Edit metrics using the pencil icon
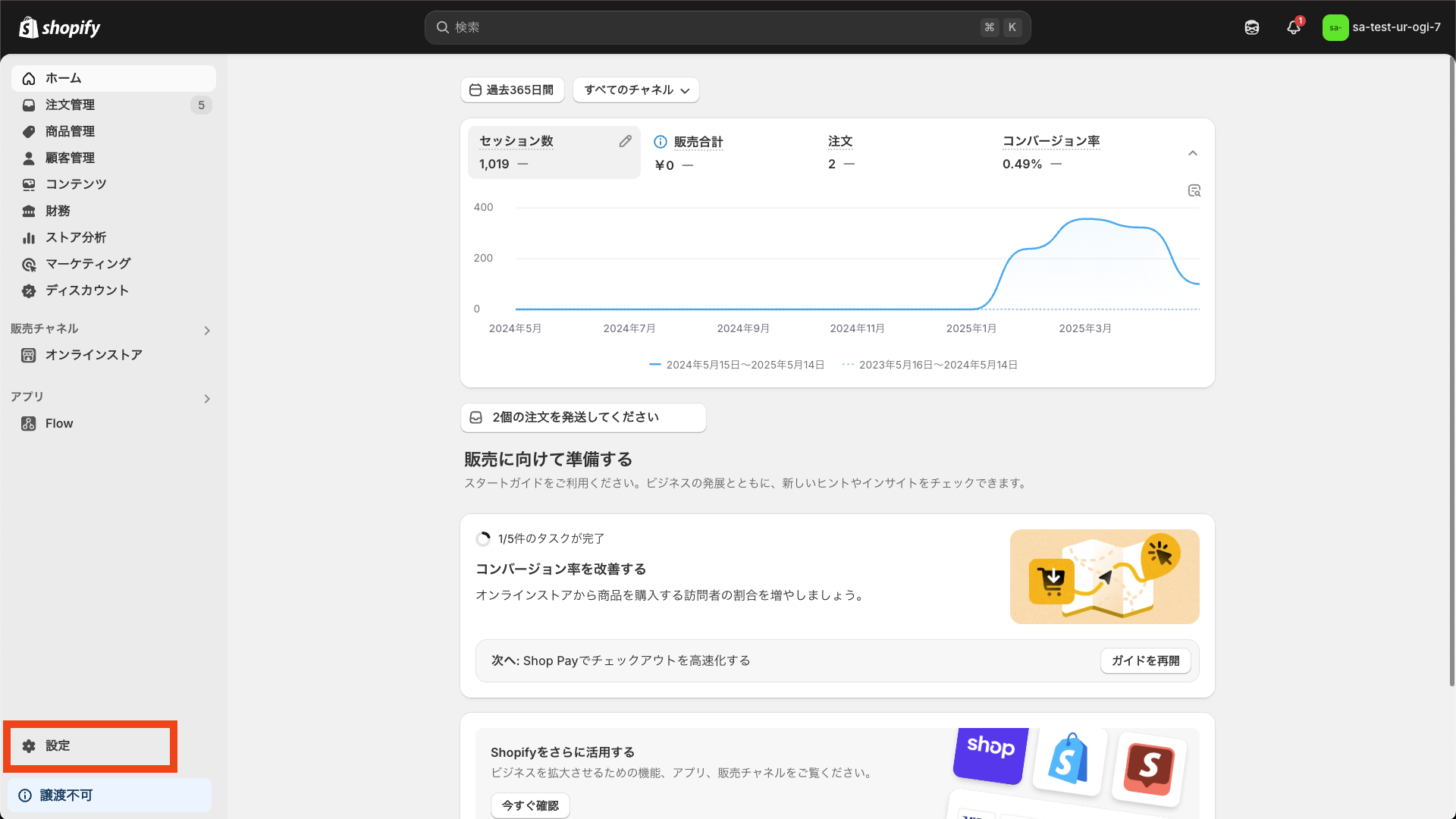The image size is (1456, 819). pyautogui.click(x=625, y=140)
